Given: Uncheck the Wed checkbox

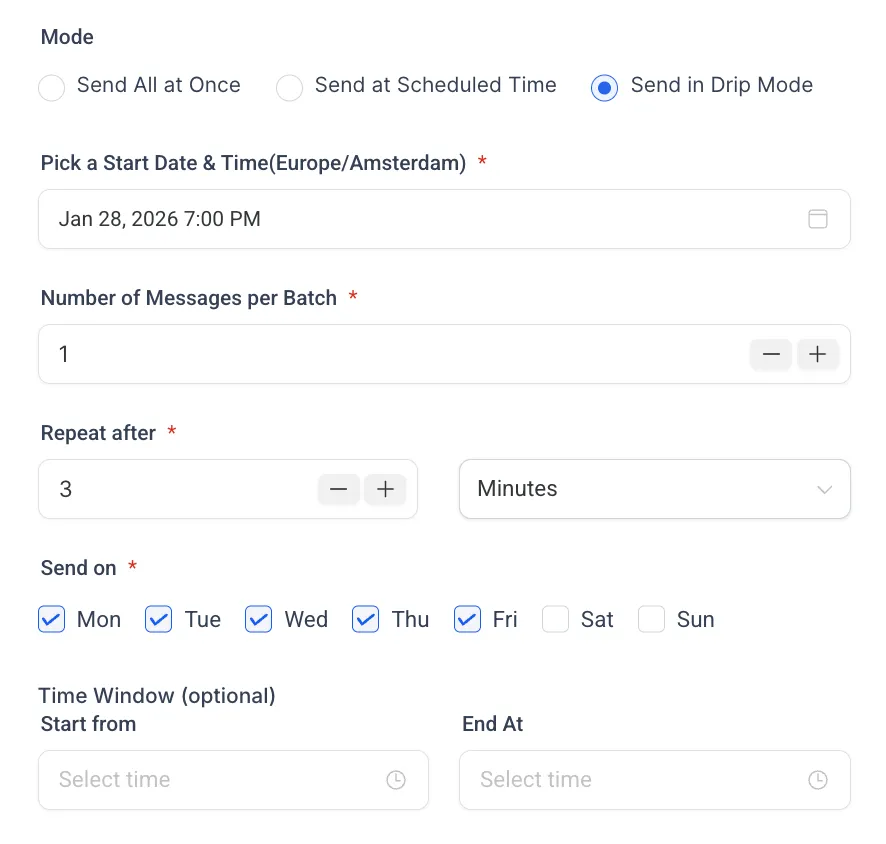Looking at the screenshot, I should click(258, 619).
